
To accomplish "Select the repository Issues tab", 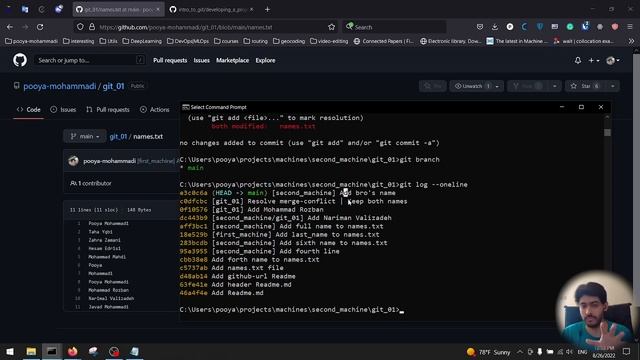I will (63, 109).
